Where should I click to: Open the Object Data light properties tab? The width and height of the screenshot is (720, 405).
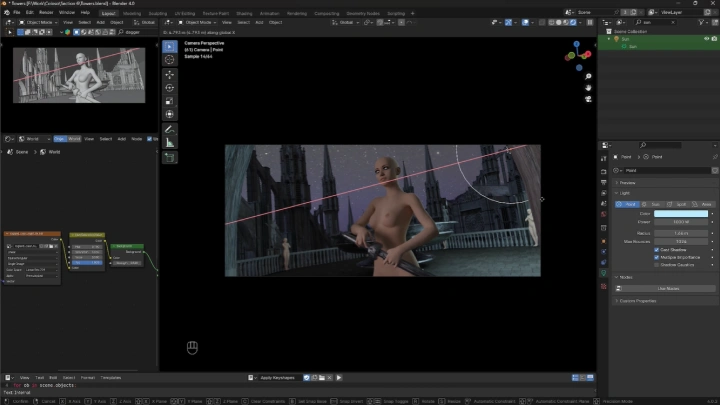[603, 273]
